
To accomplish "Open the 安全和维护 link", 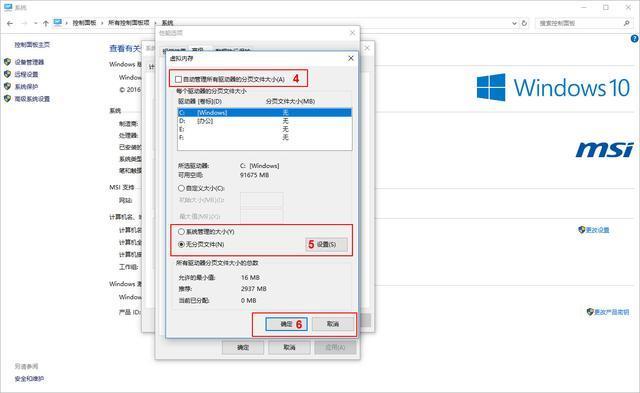I will [x=29, y=379].
